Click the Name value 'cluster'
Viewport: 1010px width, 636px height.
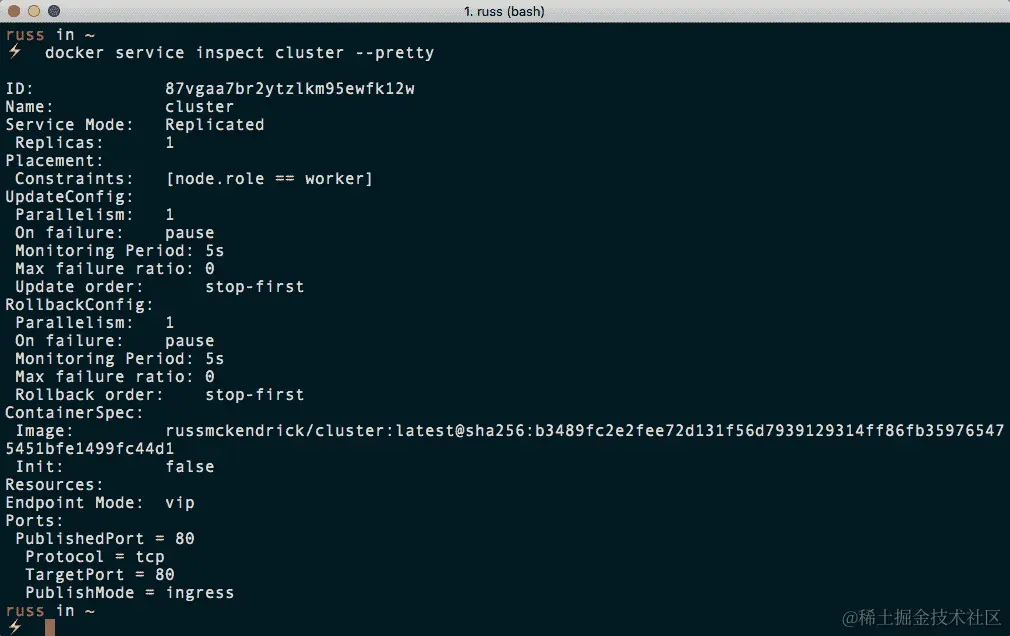click(200, 107)
